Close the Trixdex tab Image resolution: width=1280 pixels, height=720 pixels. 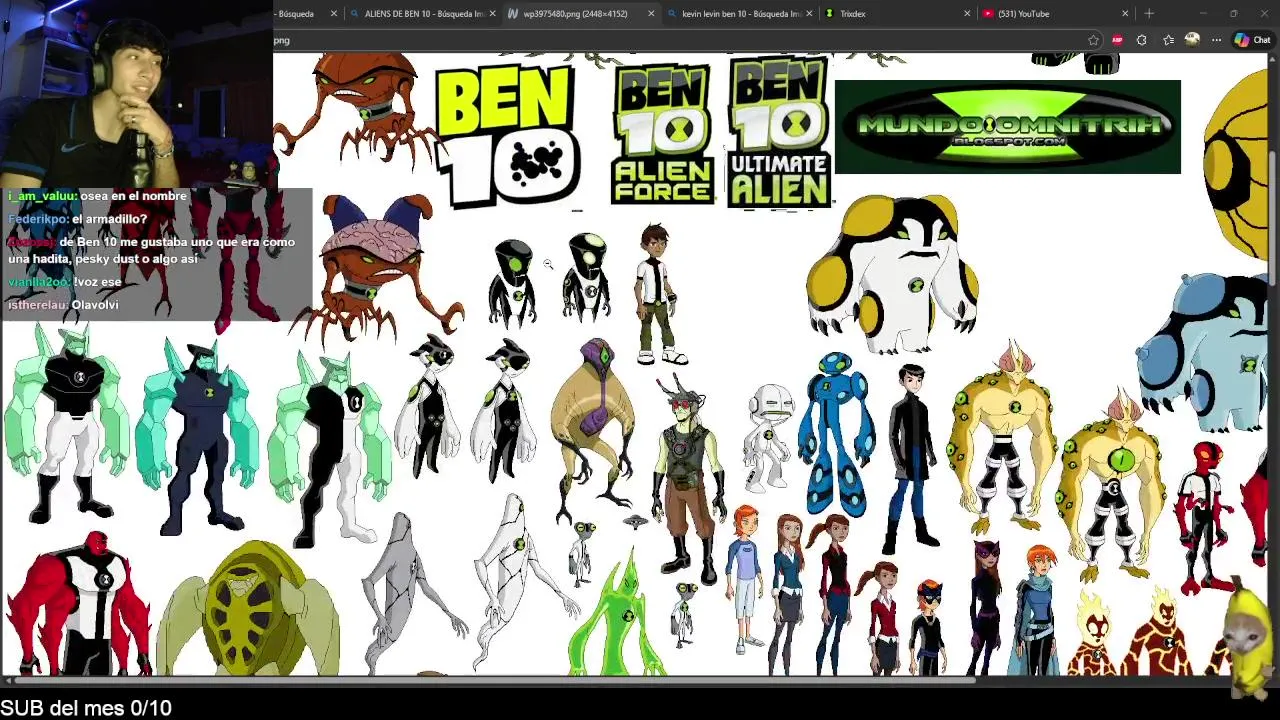click(967, 14)
